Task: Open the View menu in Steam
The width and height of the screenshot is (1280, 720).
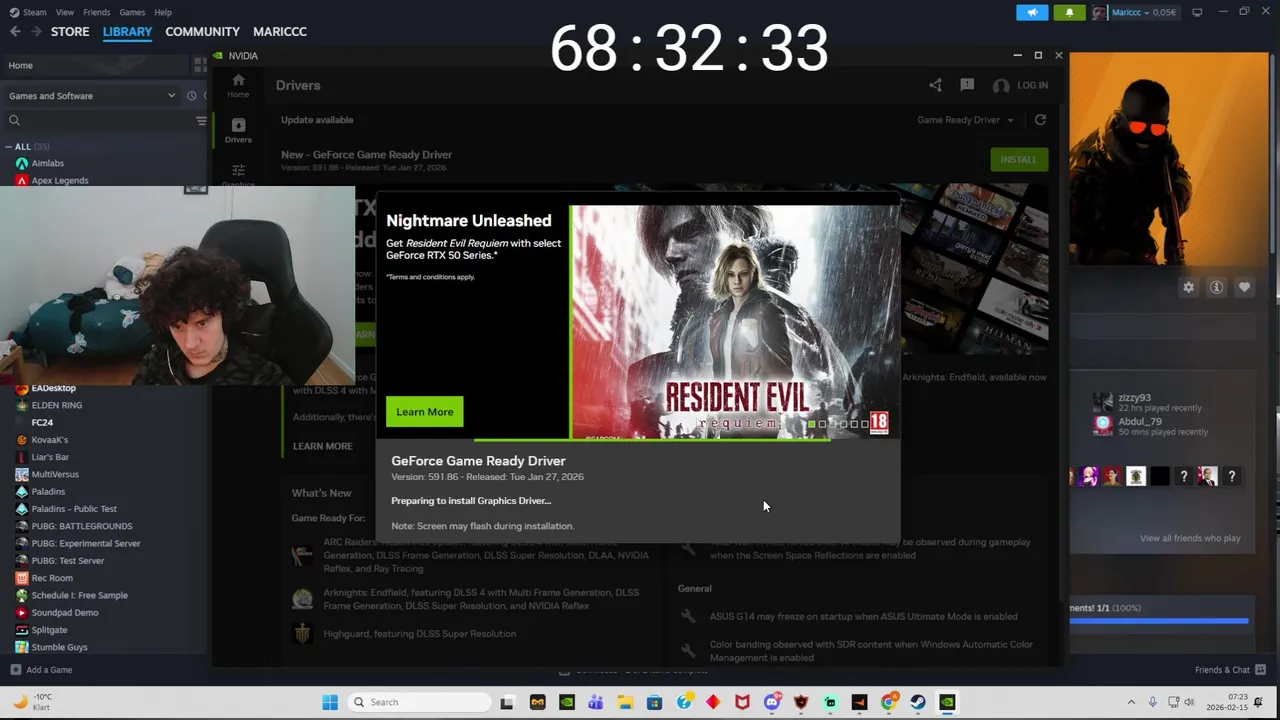Action: pos(65,12)
